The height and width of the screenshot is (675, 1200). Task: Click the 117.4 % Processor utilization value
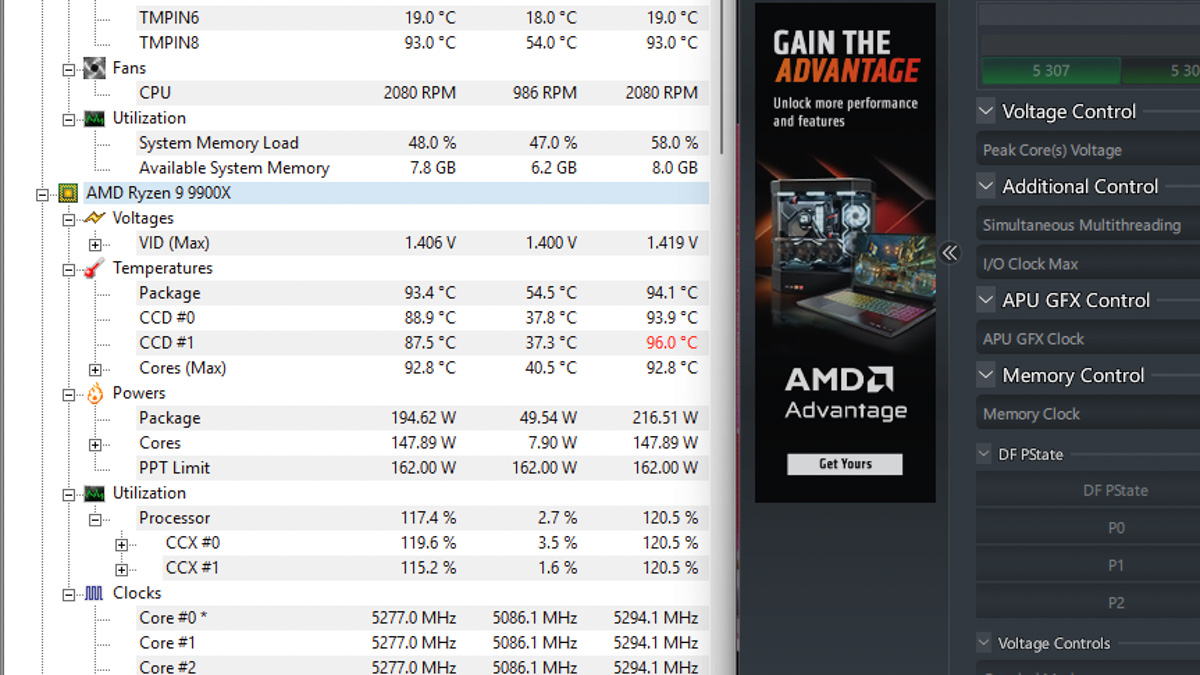pos(427,518)
